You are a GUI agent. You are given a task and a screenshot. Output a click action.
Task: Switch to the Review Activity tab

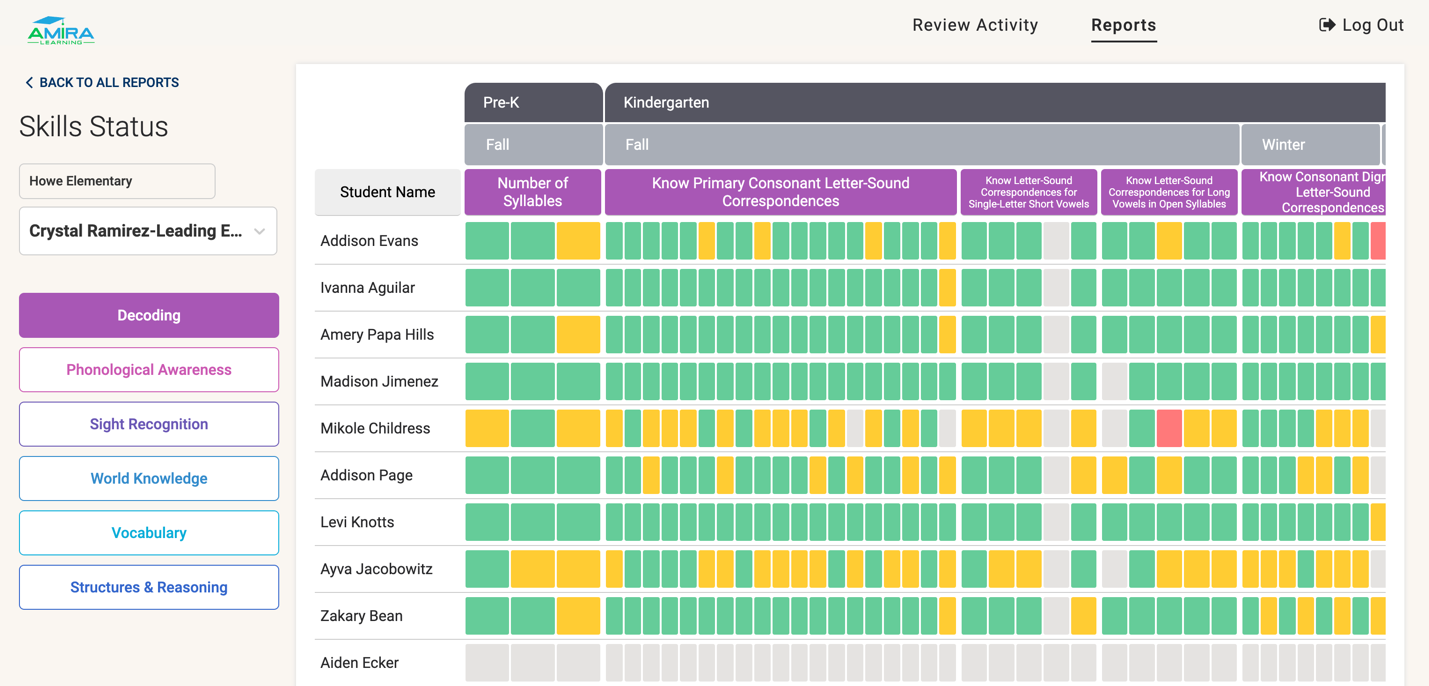pyautogui.click(x=974, y=25)
